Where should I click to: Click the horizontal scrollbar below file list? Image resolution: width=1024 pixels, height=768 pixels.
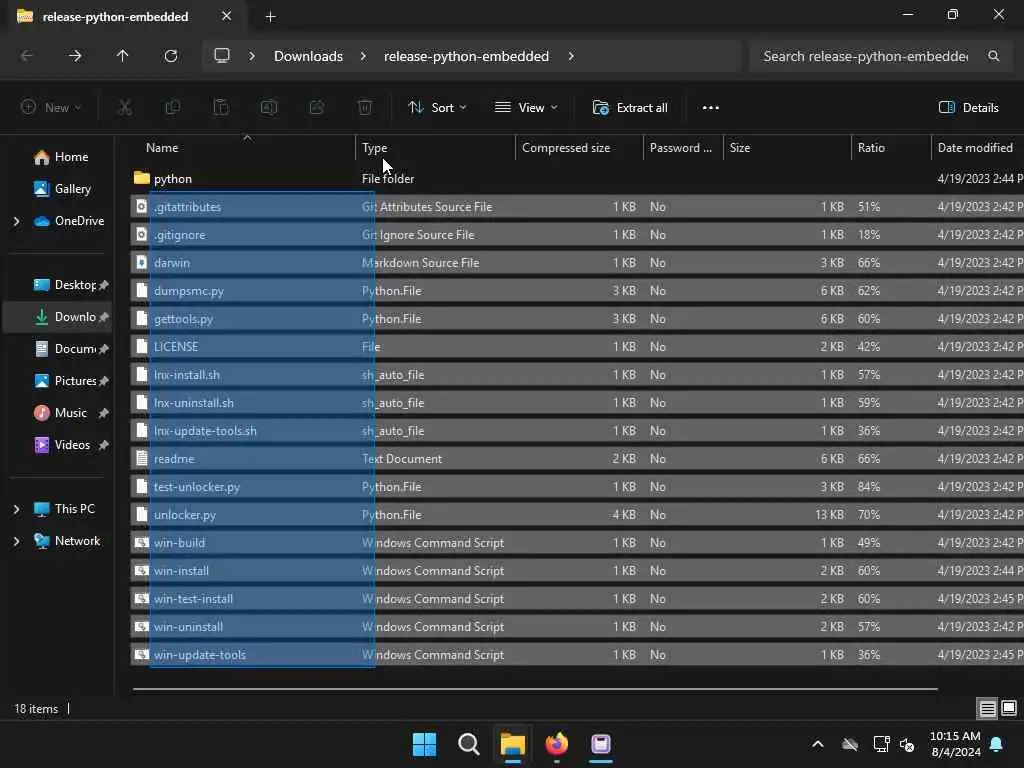tap(535, 688)
